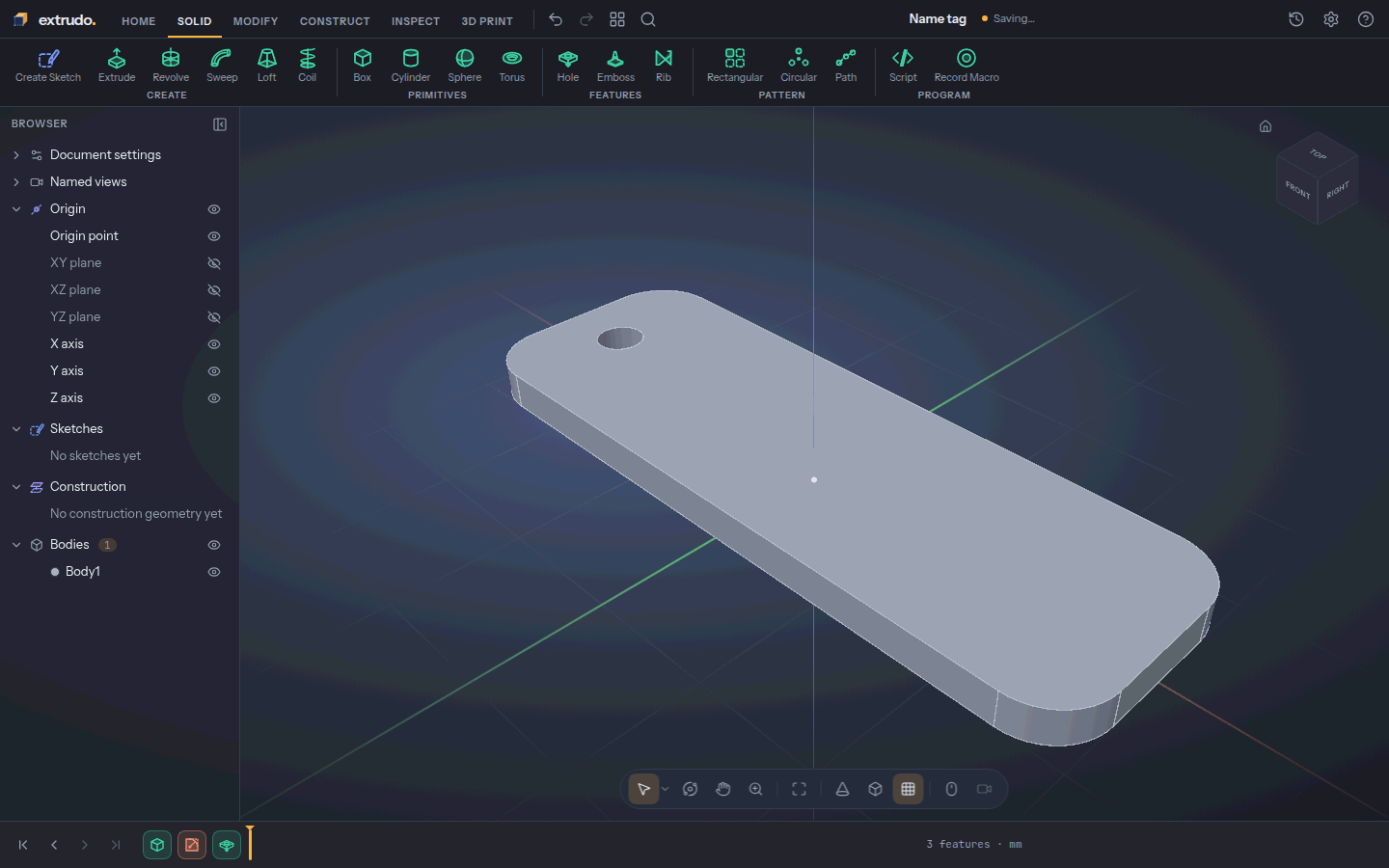Pick the Sweep tool

(222, 66)
